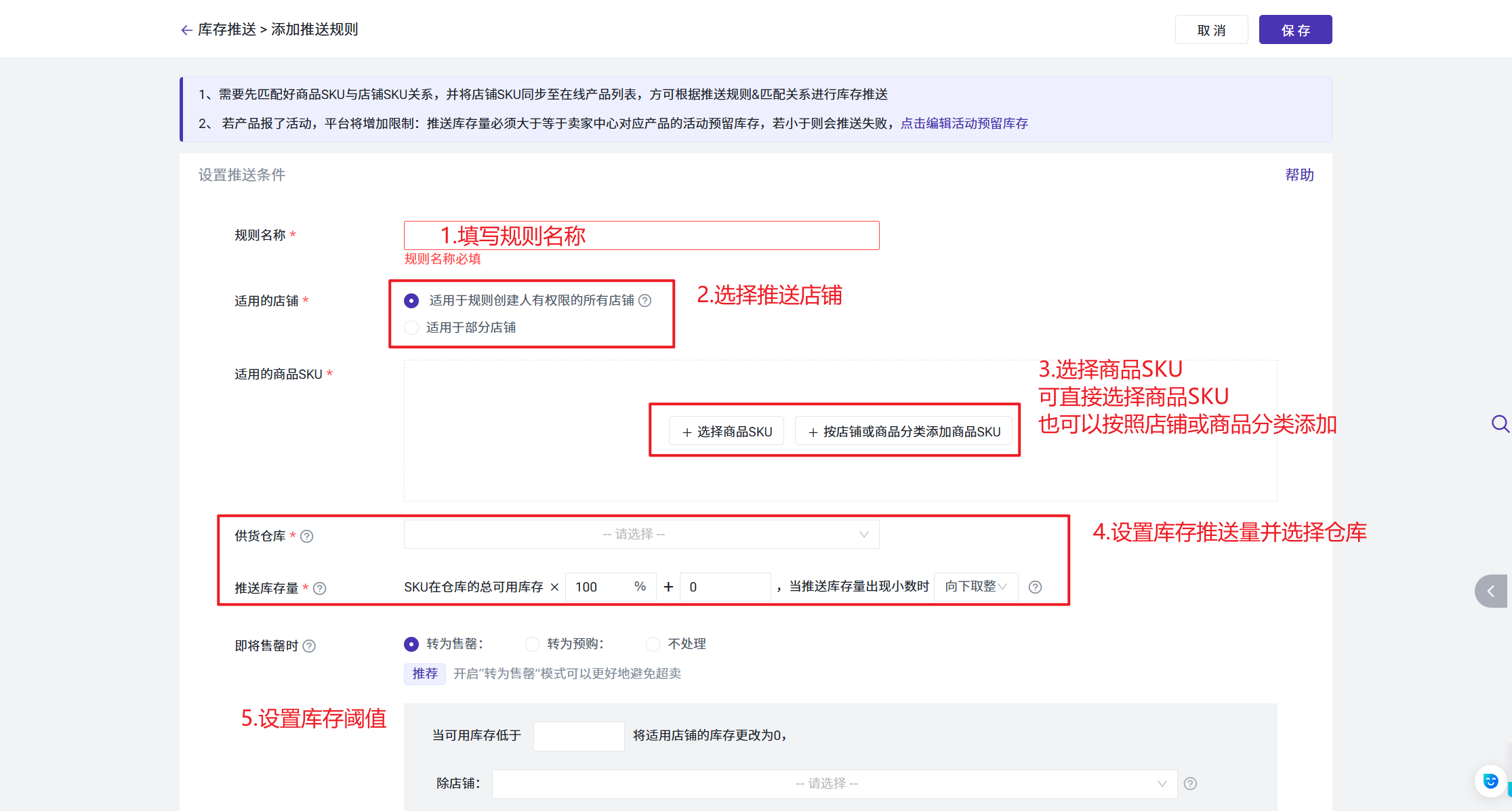This screenshot has width=1512, height=811.
Task: Click the help icon beside 即将售罄时
Action: (x=309, y=646)
